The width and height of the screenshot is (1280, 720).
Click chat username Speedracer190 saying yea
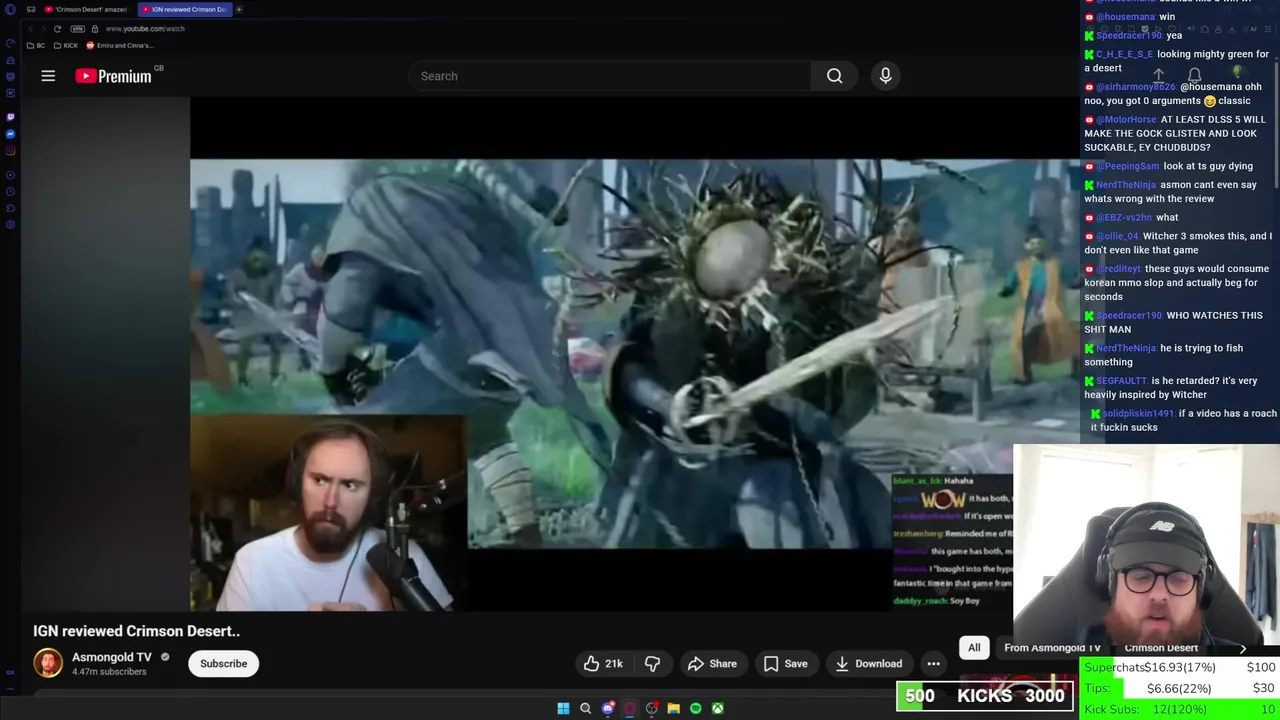(x=1129, y=35)
